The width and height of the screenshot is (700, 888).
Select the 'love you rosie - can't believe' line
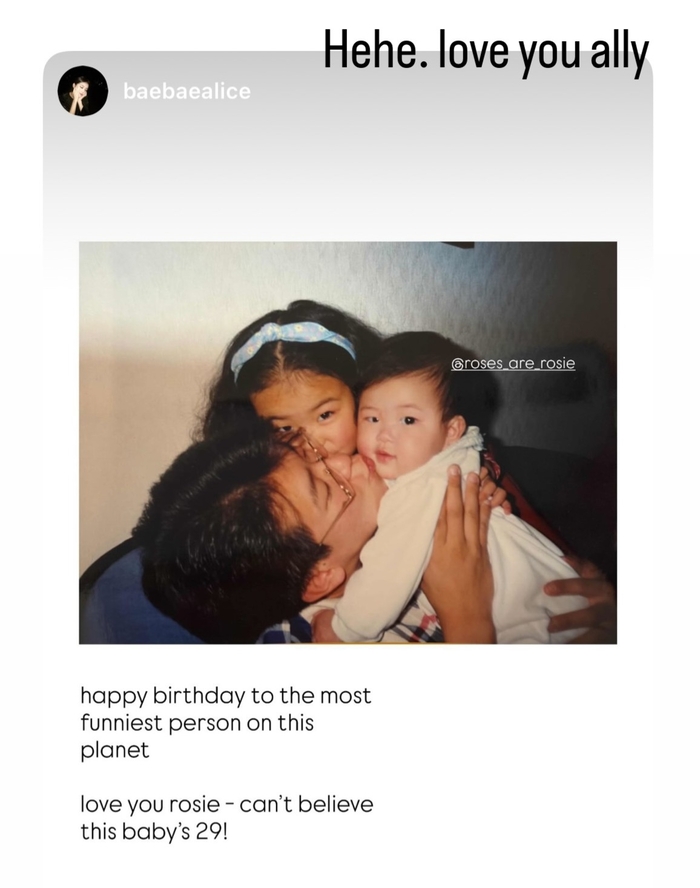tap(227, 804)
